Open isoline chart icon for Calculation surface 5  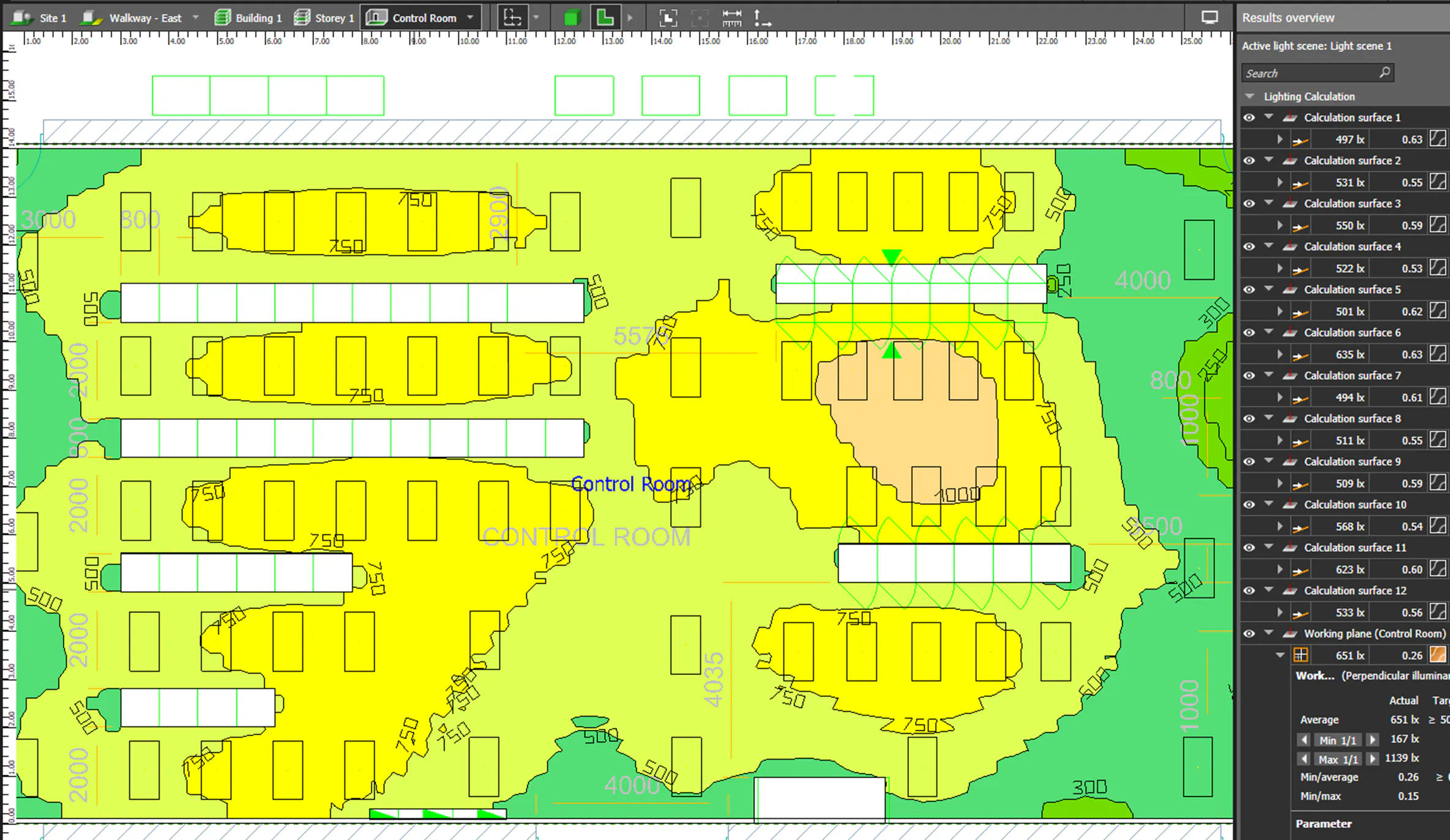click(x=1438, y=311)
